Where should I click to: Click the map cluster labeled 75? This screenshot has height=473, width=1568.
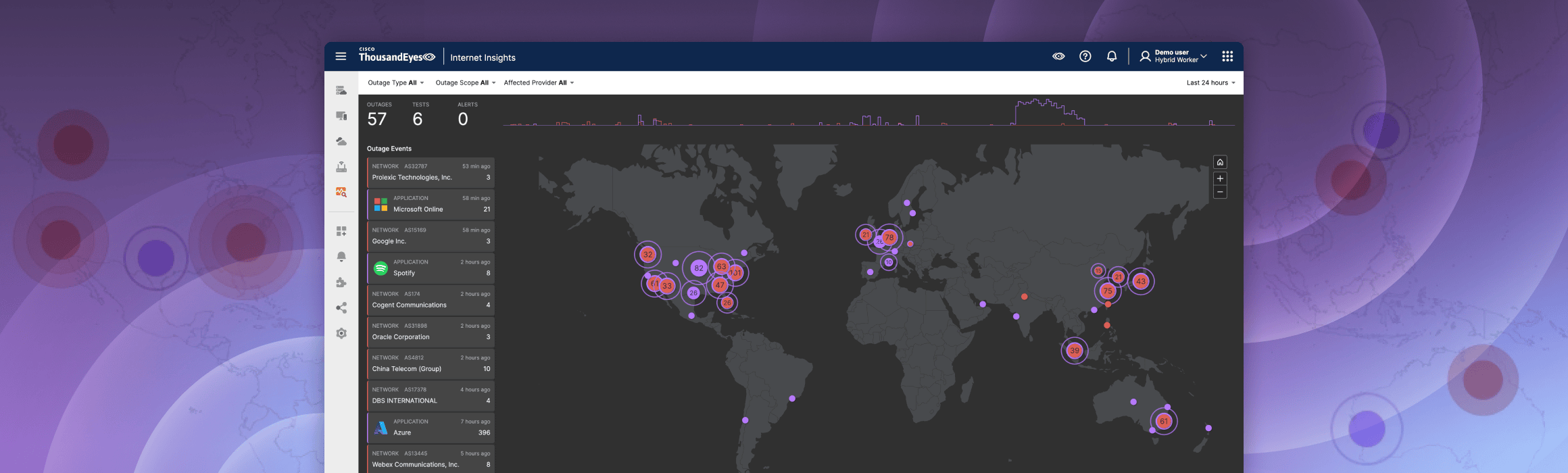(1107, 291)
